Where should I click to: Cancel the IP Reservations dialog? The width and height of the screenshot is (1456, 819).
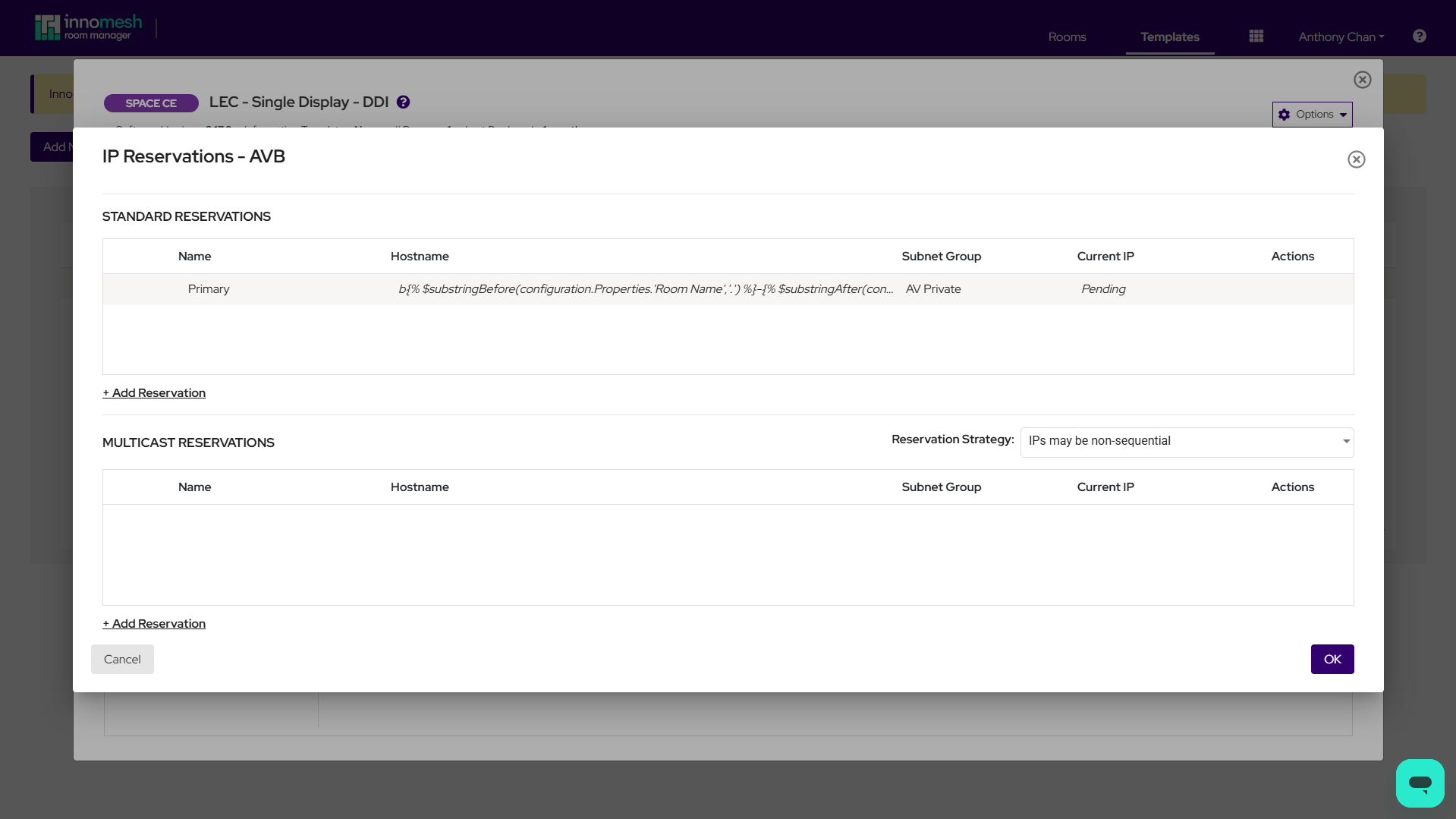coord(122,659)
